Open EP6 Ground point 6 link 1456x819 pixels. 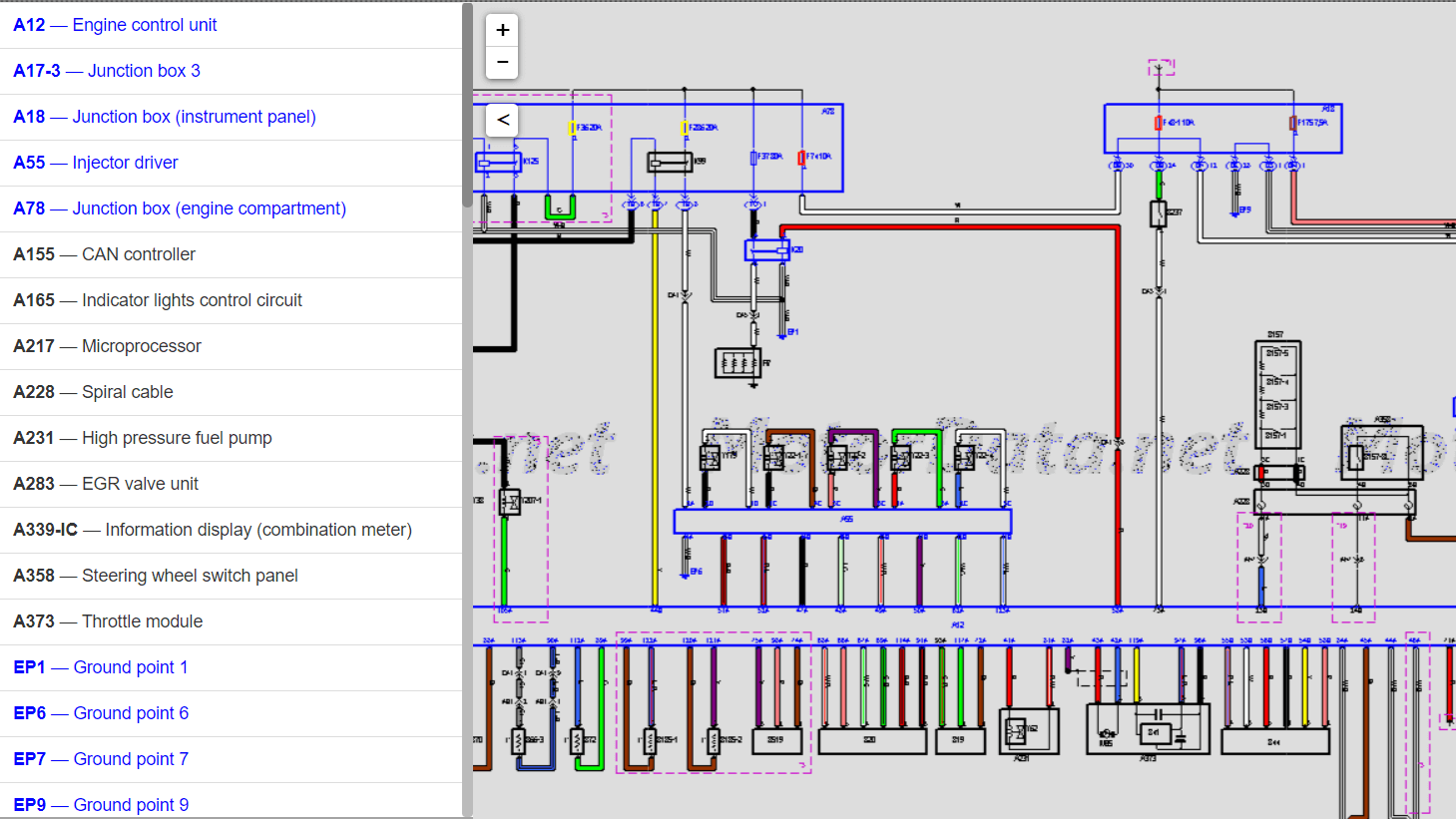point(101,713)
